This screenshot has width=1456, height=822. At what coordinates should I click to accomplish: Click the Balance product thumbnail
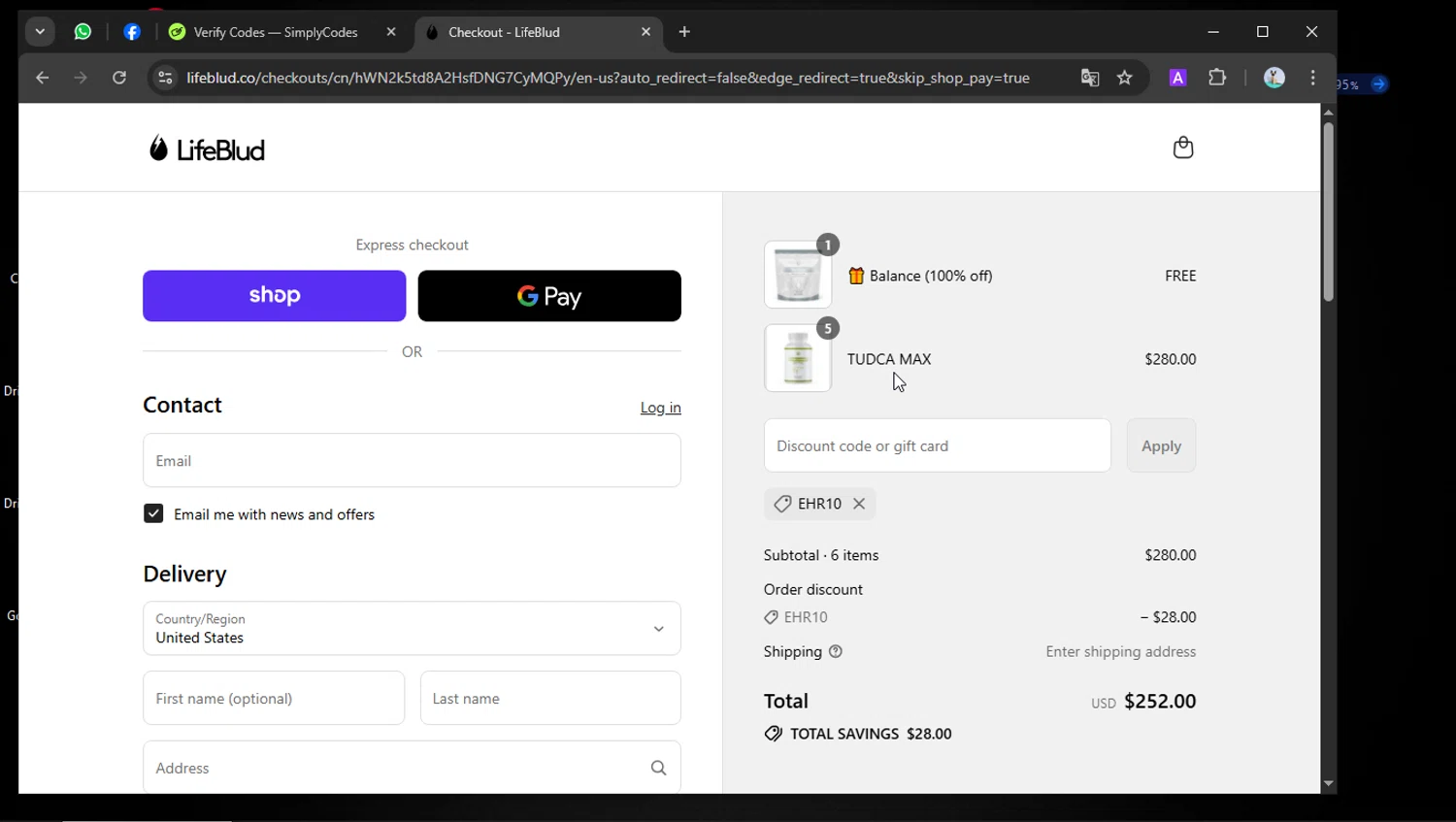[798, 275]
